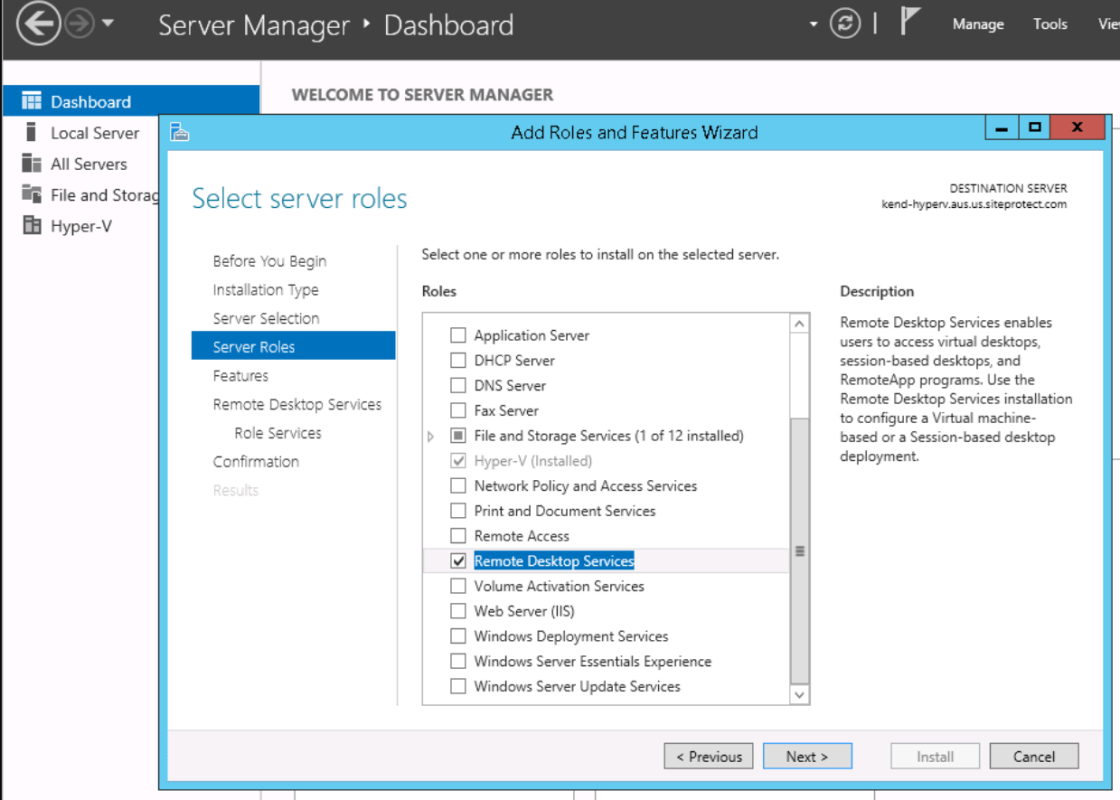Check the DHCP Server role checkbox
The image size is (1120, 800).
[x=458, y=360]
